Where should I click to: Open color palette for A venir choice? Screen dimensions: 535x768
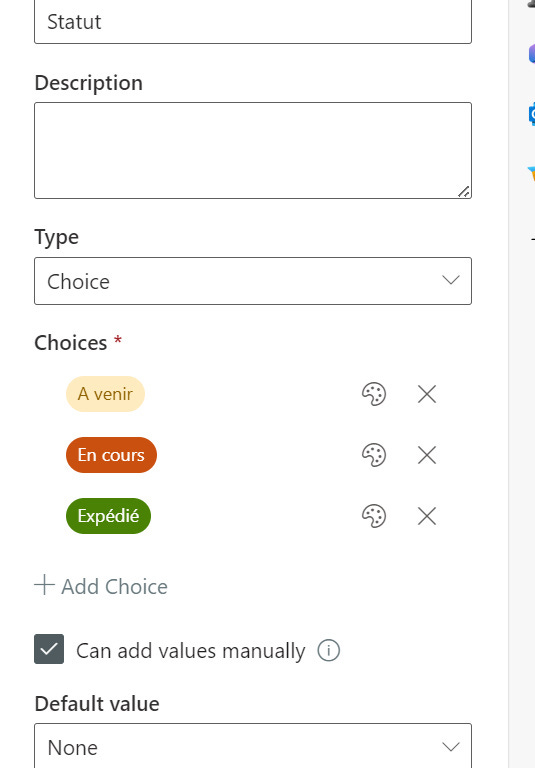(x=374, y=394)
